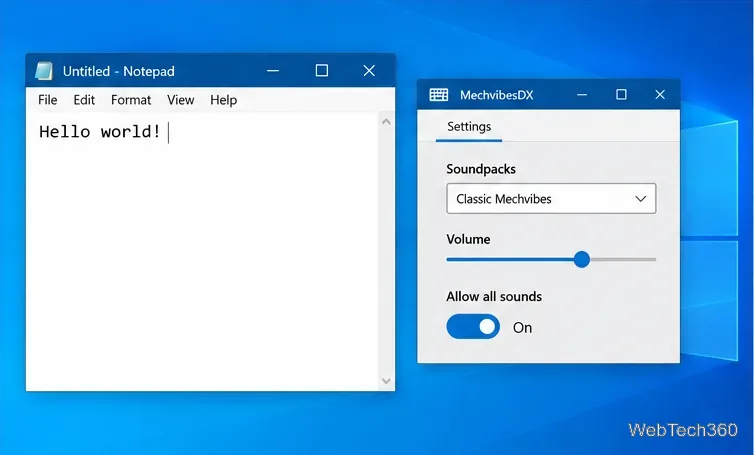Open the Edit menu in Notepad
Image resolution: width=754 pixels, height=455 pixels.
(84, 100)
